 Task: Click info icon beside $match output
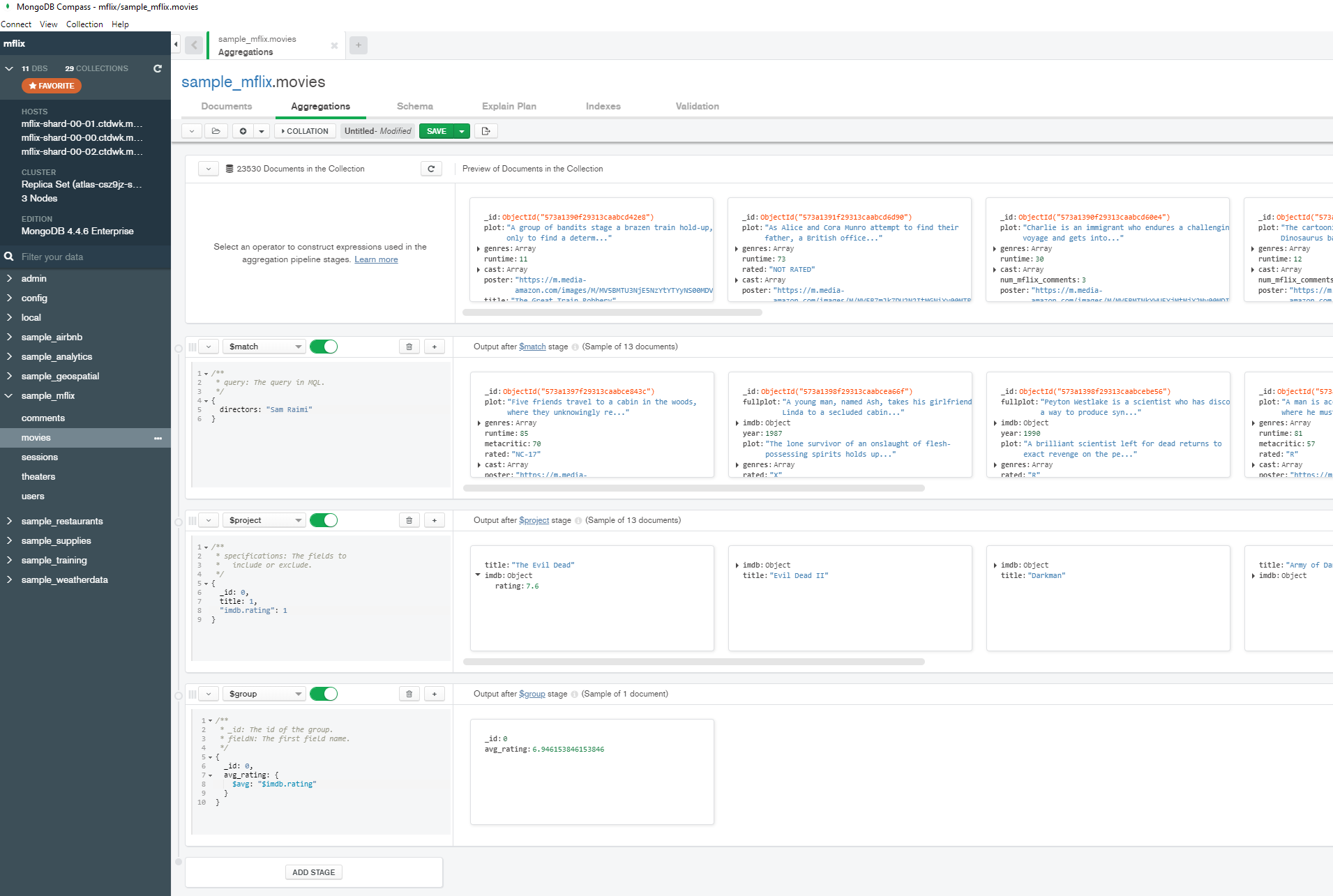pyautogui.click(x=575, y=347)
